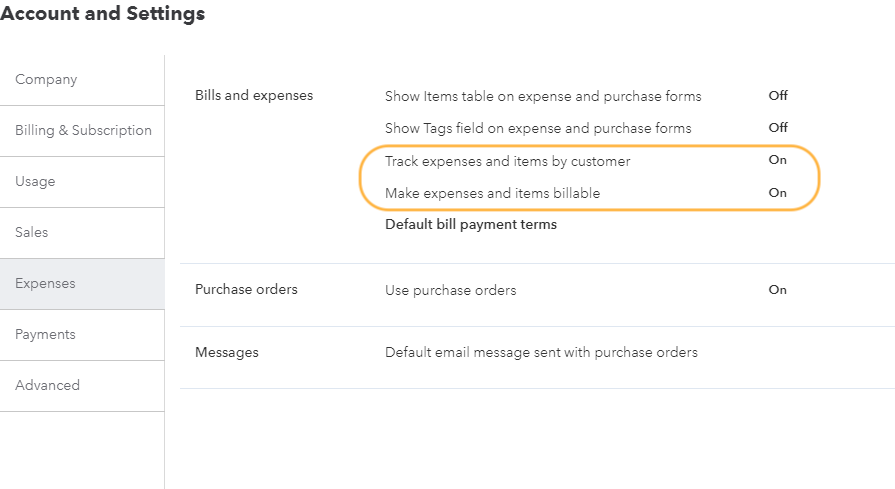Edit Show Items table on expense forms setting

(543, 97)
